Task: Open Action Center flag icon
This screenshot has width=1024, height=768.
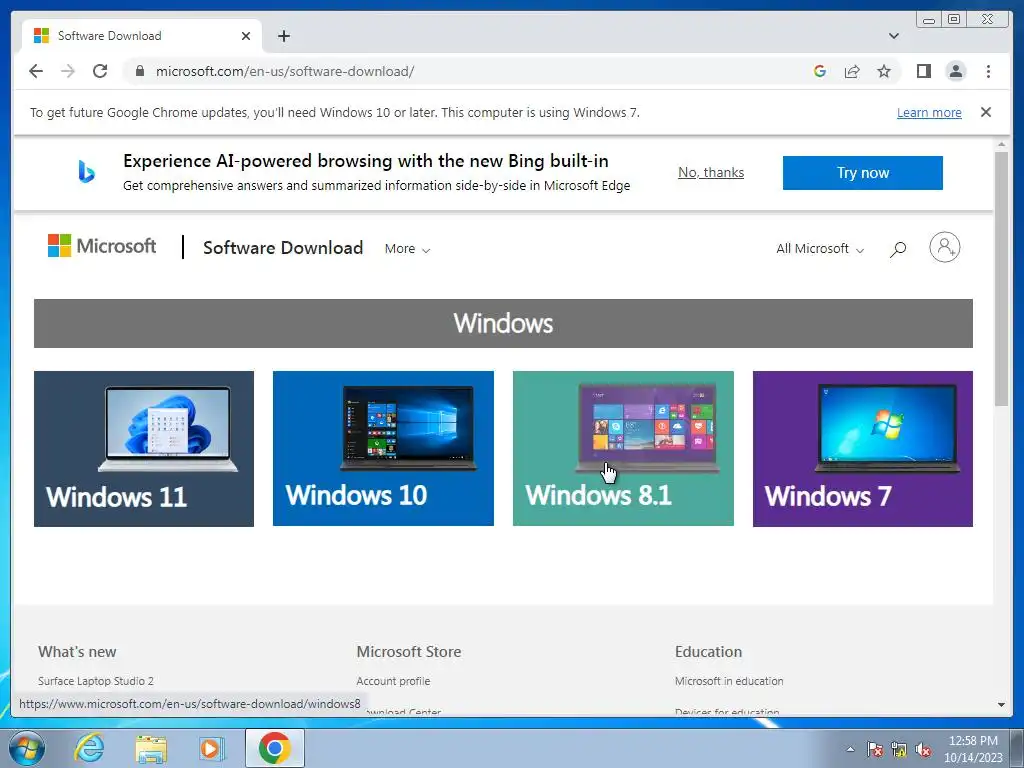Action: point(875,750)
